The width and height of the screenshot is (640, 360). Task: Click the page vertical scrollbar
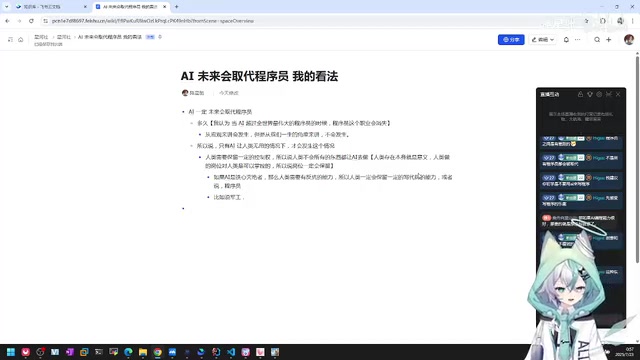pos(637,159)
